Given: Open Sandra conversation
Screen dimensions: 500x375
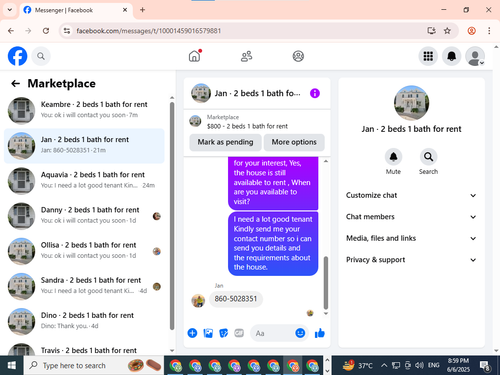Looking at the screenshot, I should pos(84,286).
